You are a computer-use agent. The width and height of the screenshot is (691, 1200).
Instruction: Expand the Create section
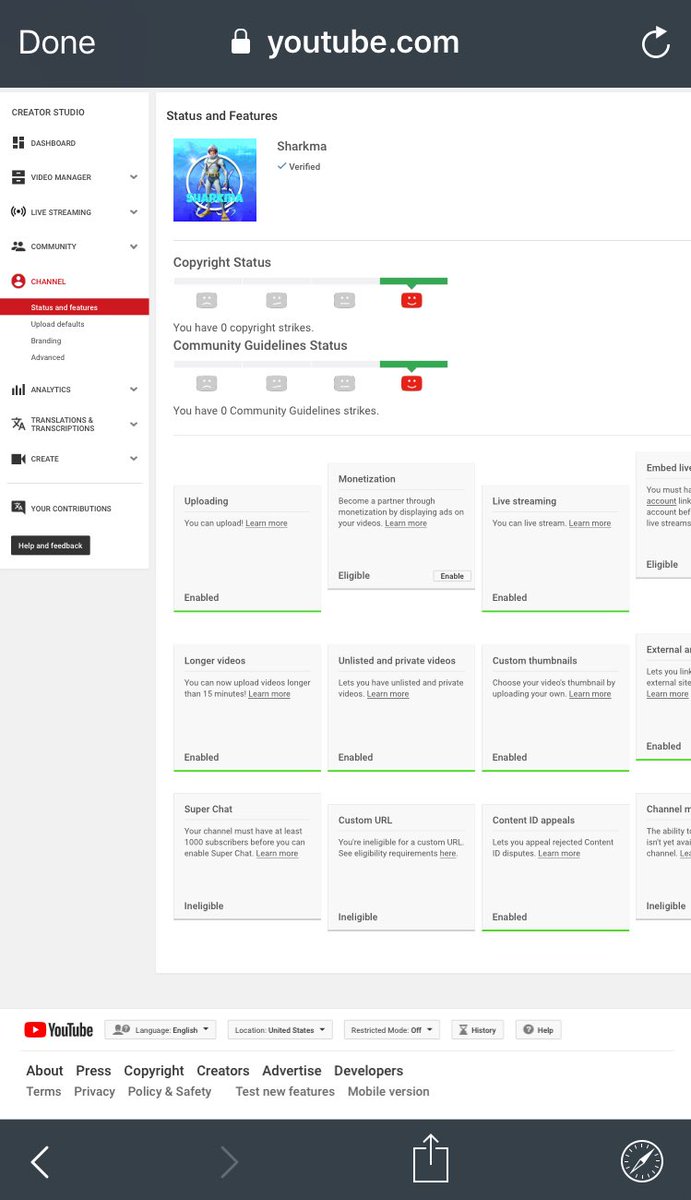(x=134, y=459)
